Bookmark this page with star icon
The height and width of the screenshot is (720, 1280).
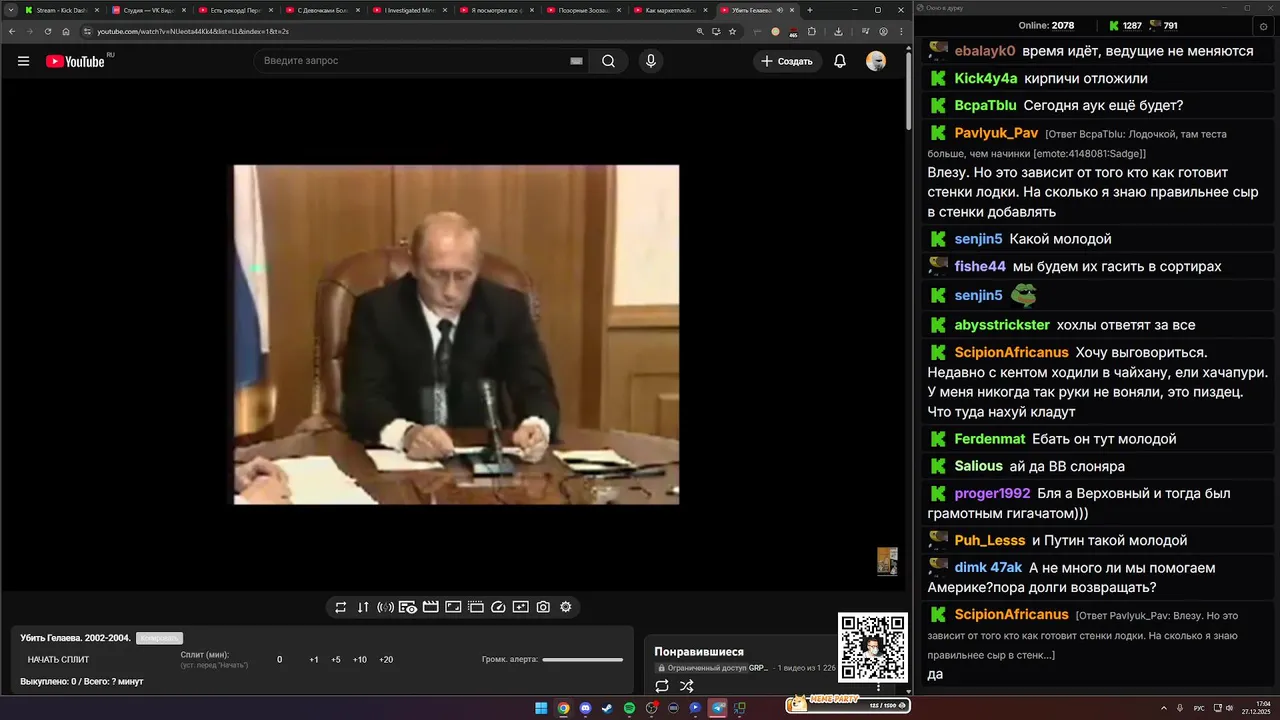[x=733, y=31]
